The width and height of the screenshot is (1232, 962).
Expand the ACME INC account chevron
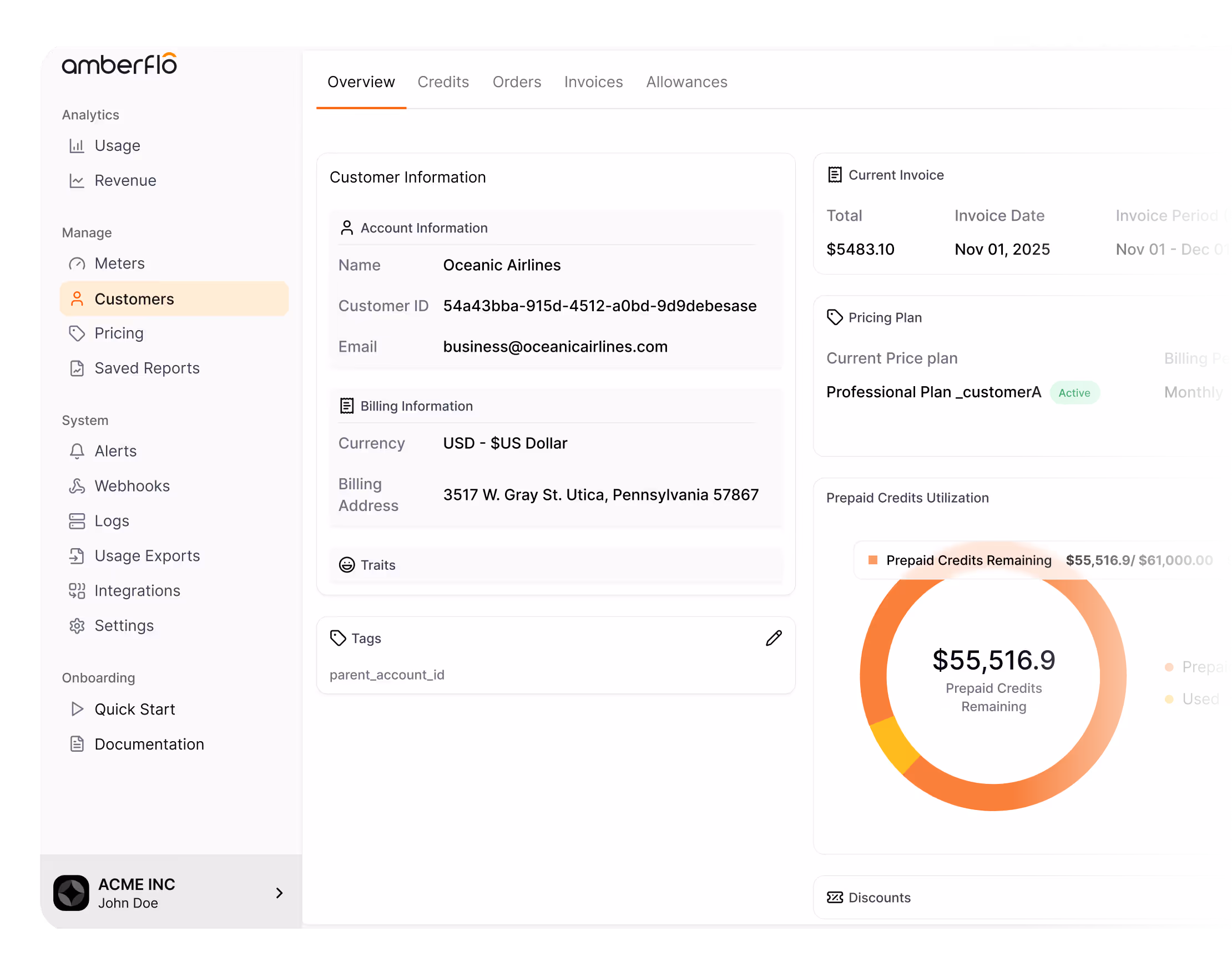coord(279,893)
